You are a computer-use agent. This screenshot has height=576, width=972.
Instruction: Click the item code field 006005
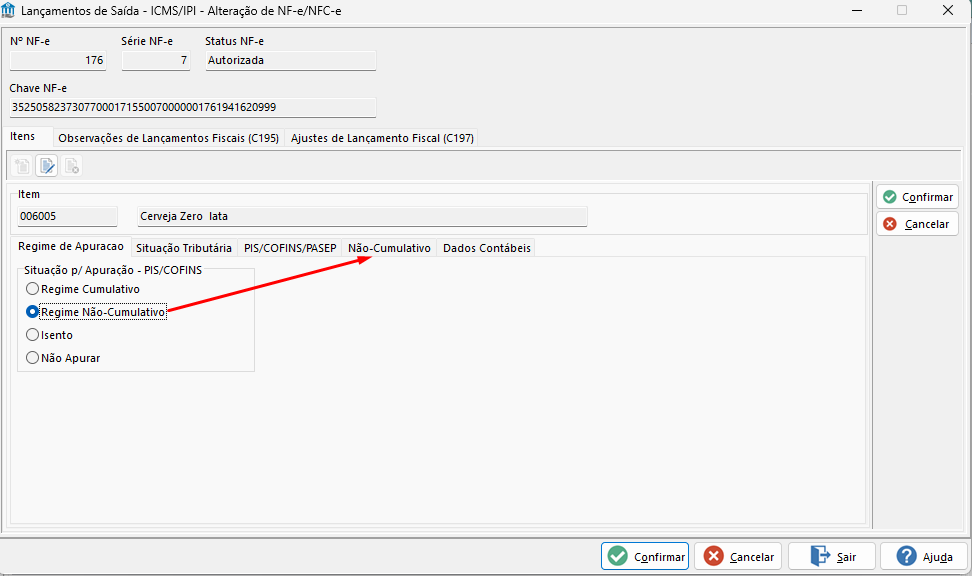pyautogui.click(x=68, y=216)
